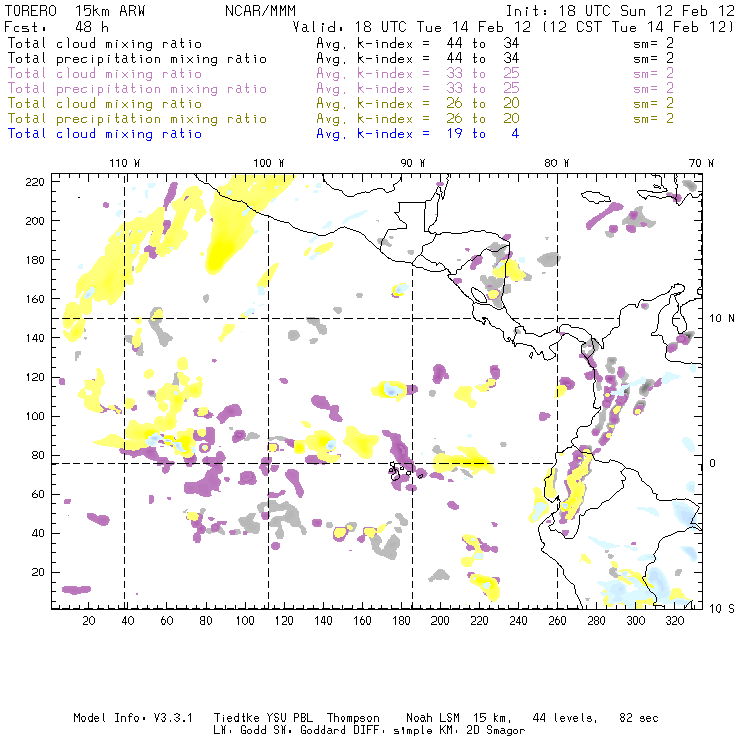This screenshot has height=740, width=740.
Task: Click the "110 W" longitude label
Action: tap(125, 163)
